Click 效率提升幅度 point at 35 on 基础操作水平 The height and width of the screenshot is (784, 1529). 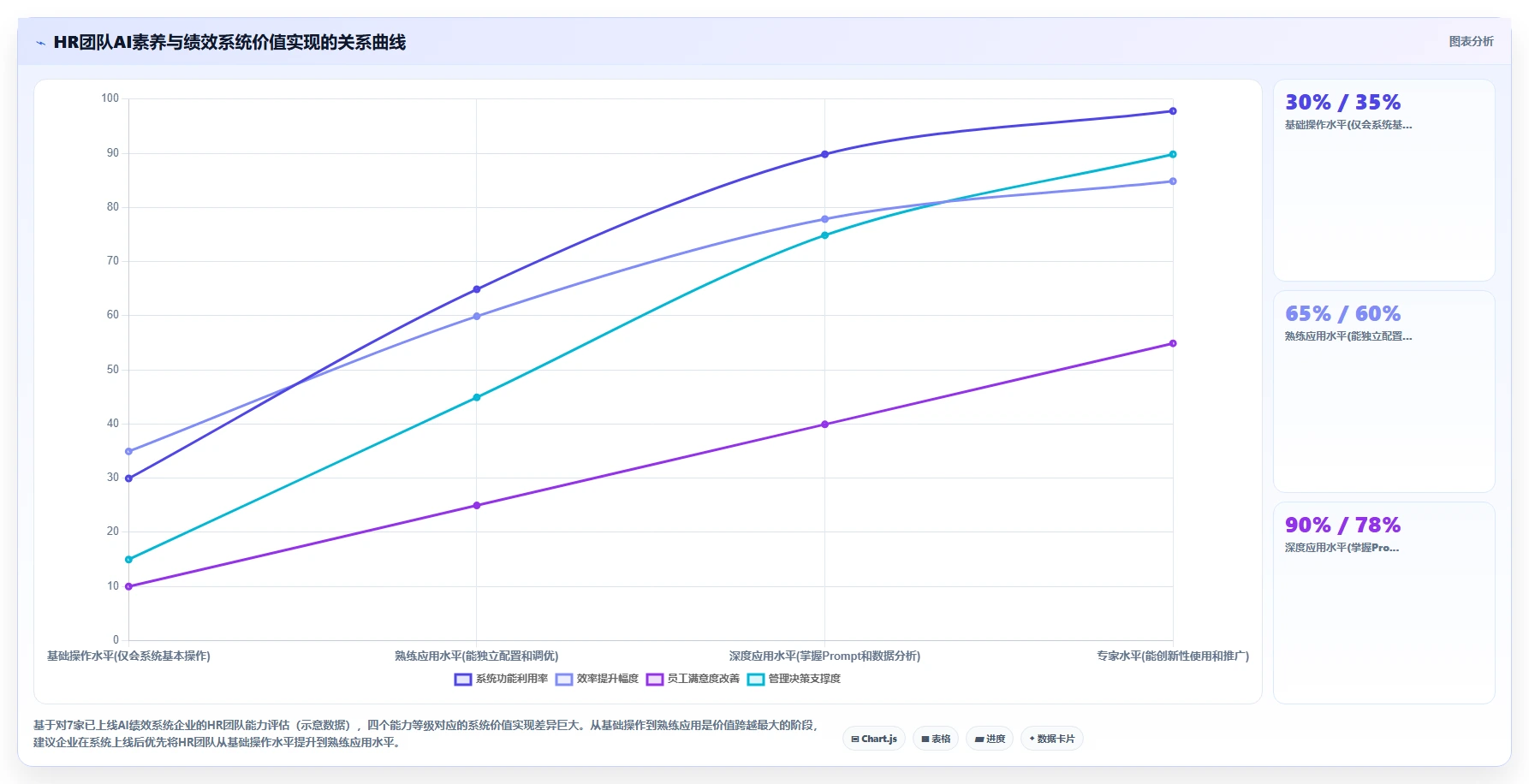point(128,451)
